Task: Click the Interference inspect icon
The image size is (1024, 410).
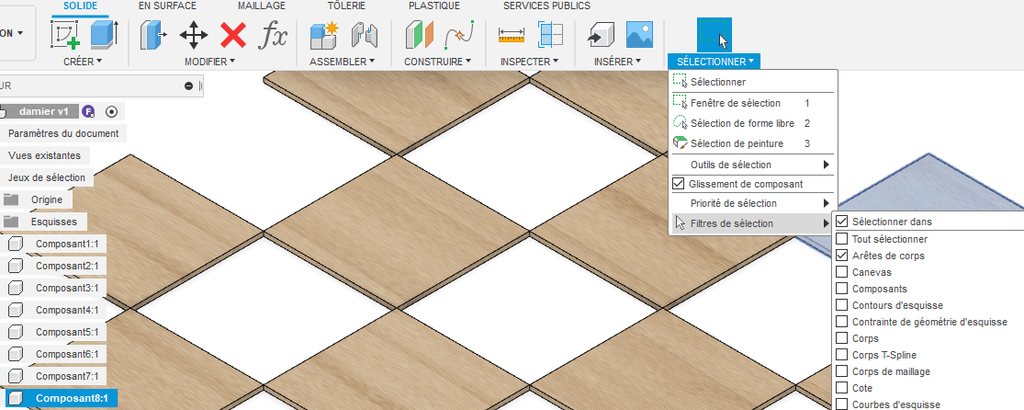Action: 551,35
